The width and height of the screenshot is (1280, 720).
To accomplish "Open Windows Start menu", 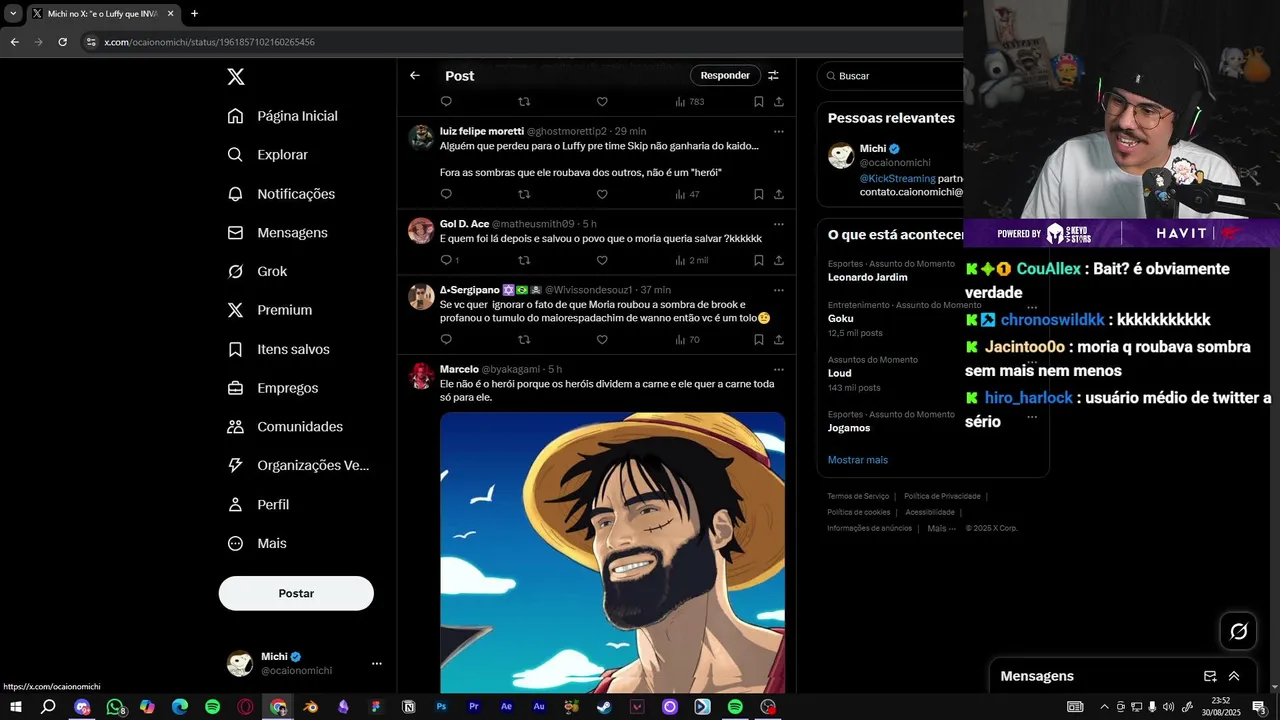I will [15, 707].
